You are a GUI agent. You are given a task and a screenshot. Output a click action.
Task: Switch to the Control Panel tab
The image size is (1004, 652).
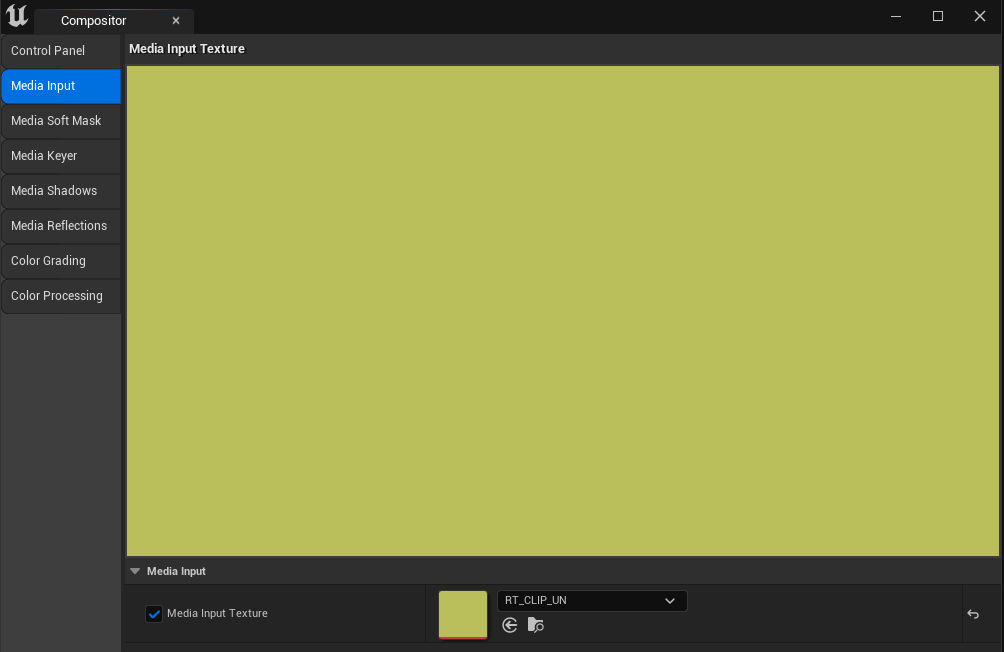(60, 51)
